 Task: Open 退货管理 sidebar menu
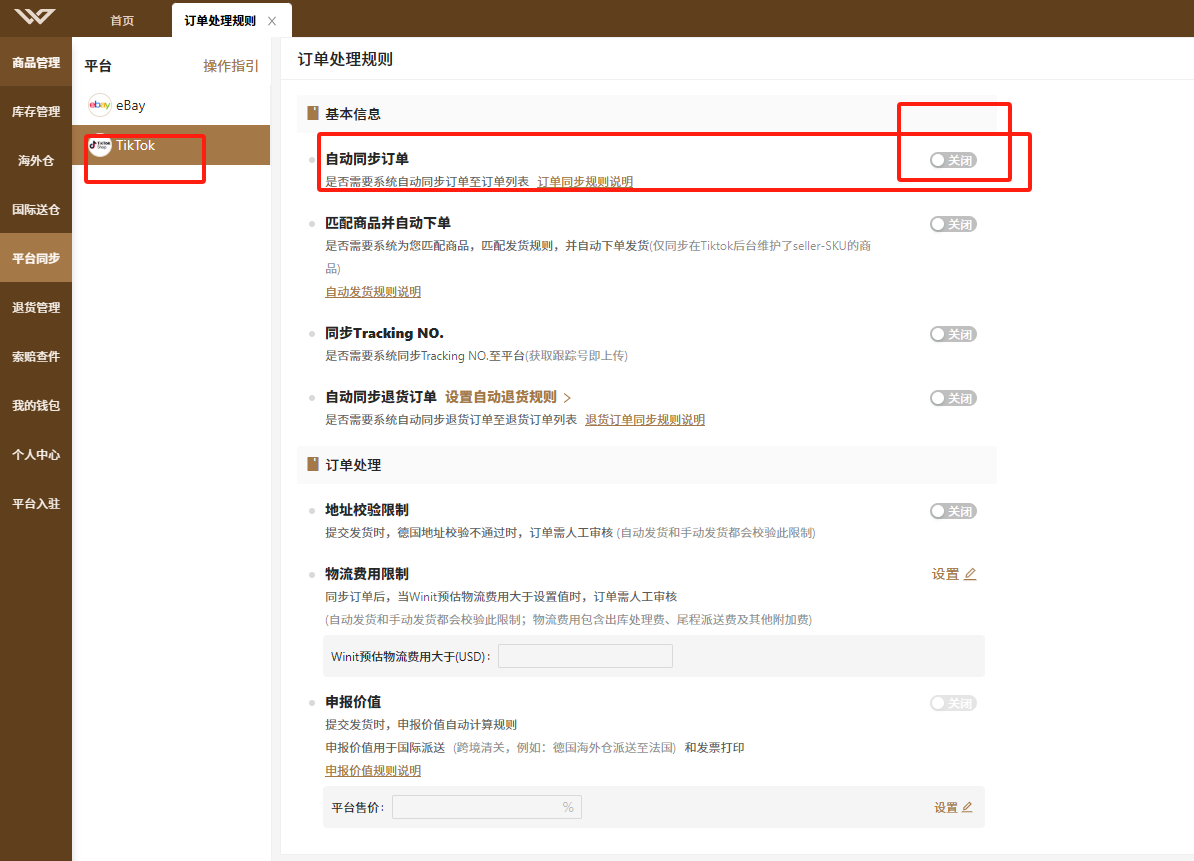point(36,307)
